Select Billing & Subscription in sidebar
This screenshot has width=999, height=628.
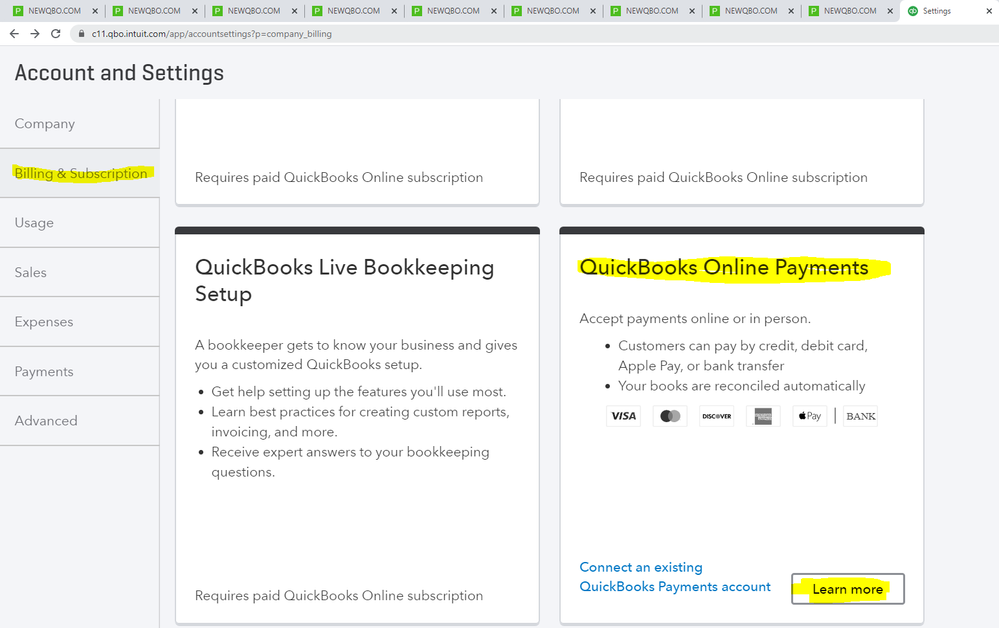80,173
